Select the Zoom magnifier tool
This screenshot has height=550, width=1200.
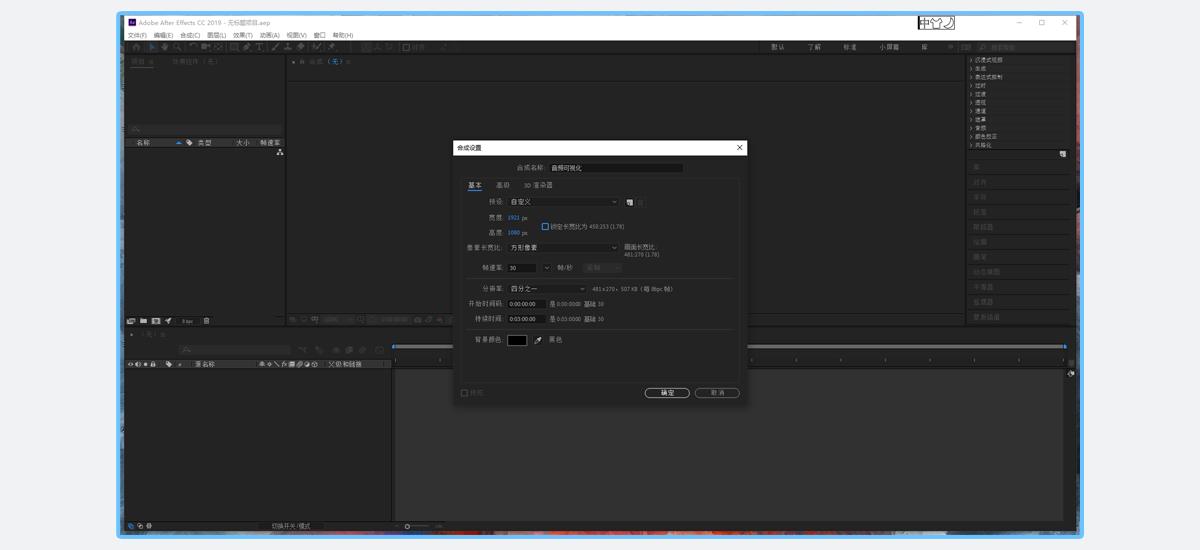(177, 47)
